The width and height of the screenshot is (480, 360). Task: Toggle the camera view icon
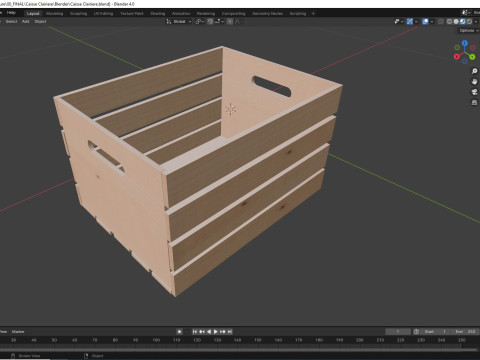[474, 92]
